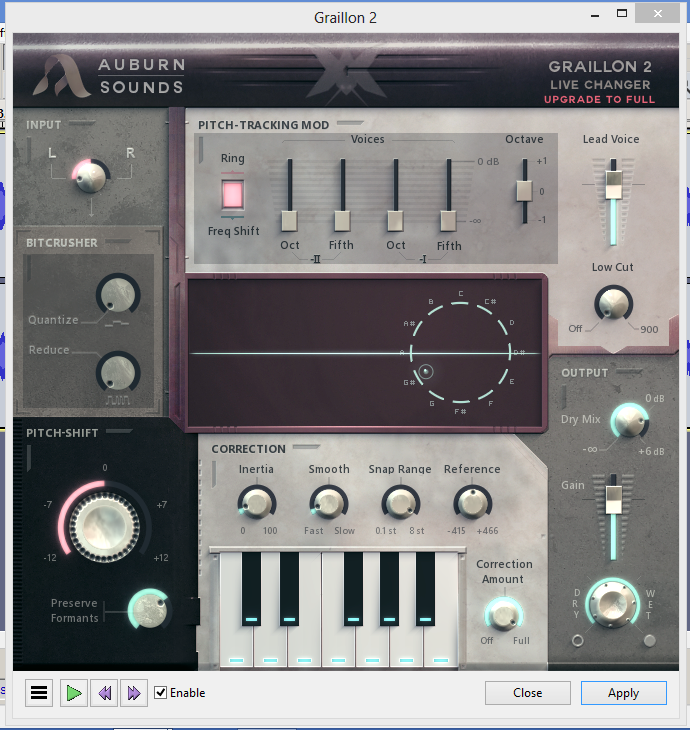Click the Fifth -I voice slider handle
Image resolution: width=690 pixels, height=730 pixels.
[x=449, y=221]
